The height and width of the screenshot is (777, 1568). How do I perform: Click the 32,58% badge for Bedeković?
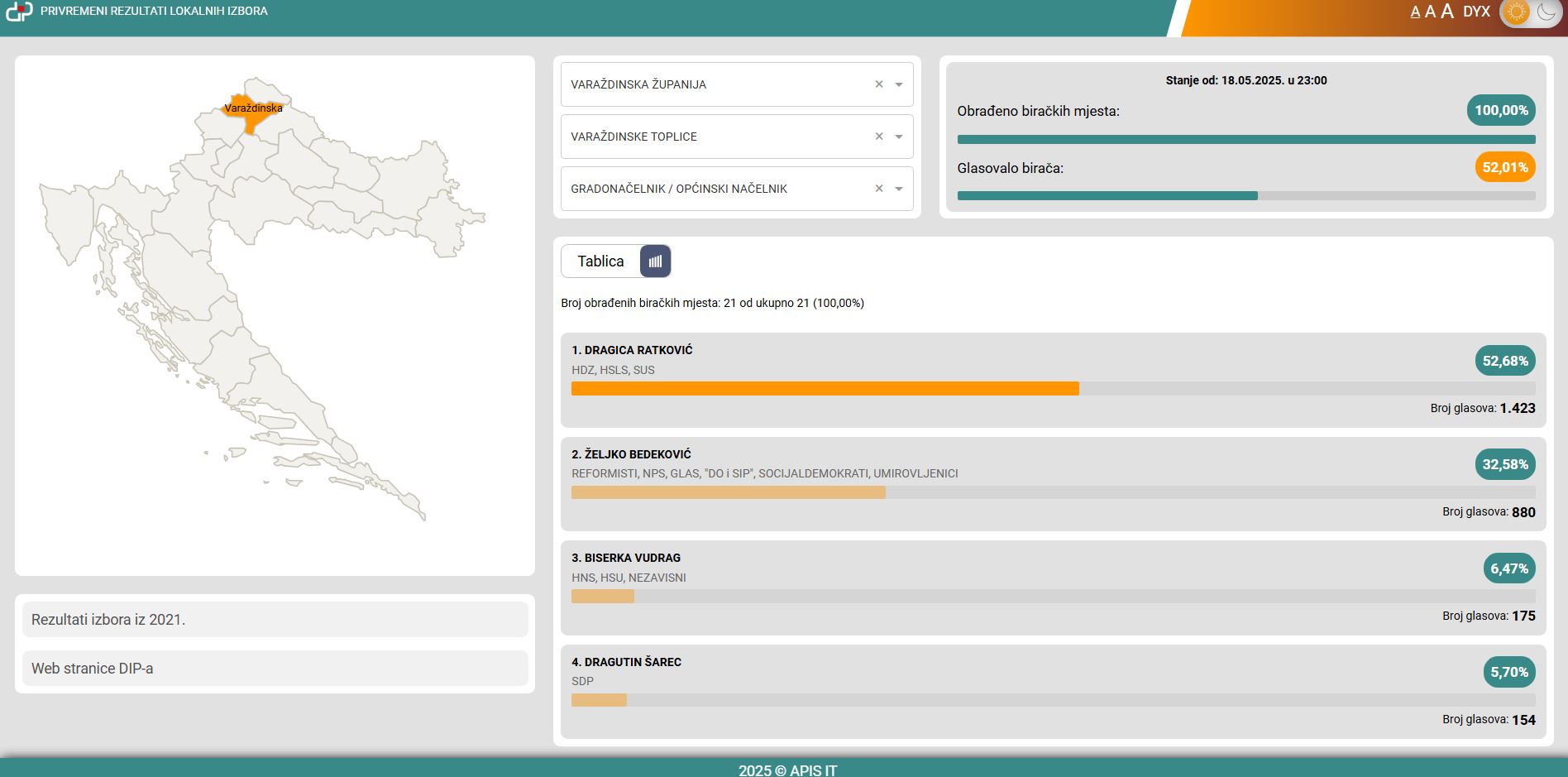coord(1505,464)
